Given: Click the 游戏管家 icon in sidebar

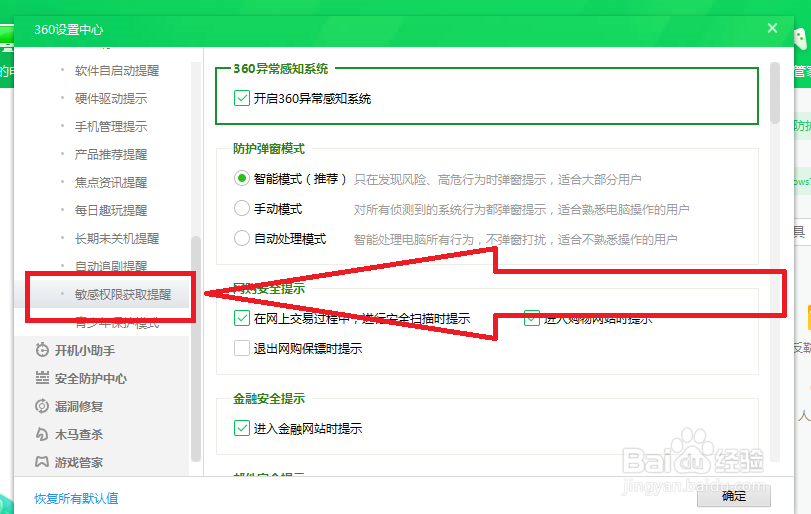Looking at the screenshot, I should click(42, 462).
